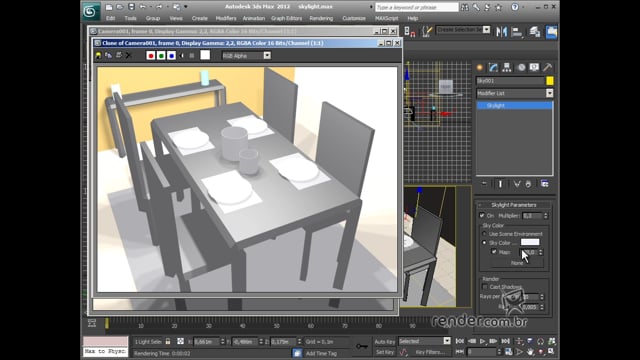640x360 pixels.
Task: Open the Modifiers menu
Action: (226, 18)
